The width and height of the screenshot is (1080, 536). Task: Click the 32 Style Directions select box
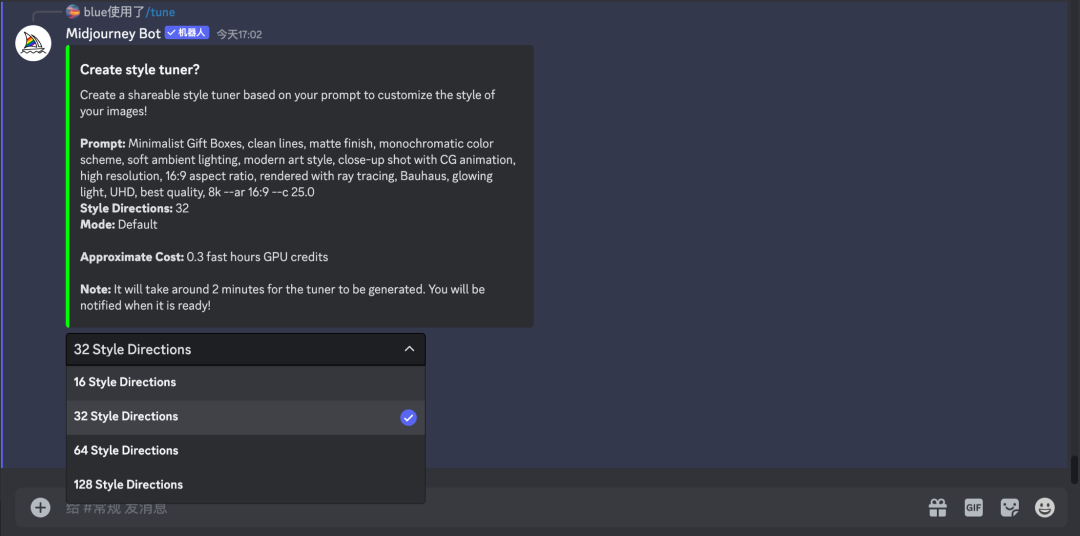pyautogui.click(x=246, y=349)
